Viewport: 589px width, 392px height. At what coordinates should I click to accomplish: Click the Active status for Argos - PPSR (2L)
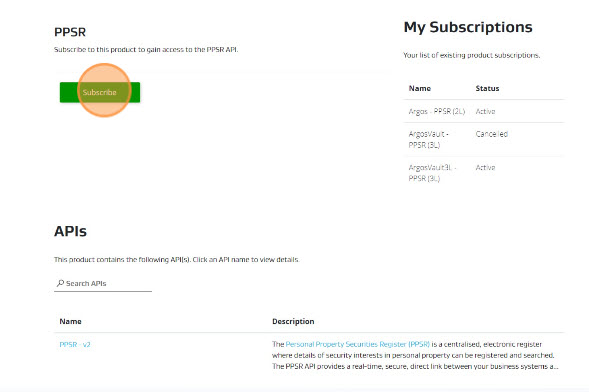coord(485,112)
